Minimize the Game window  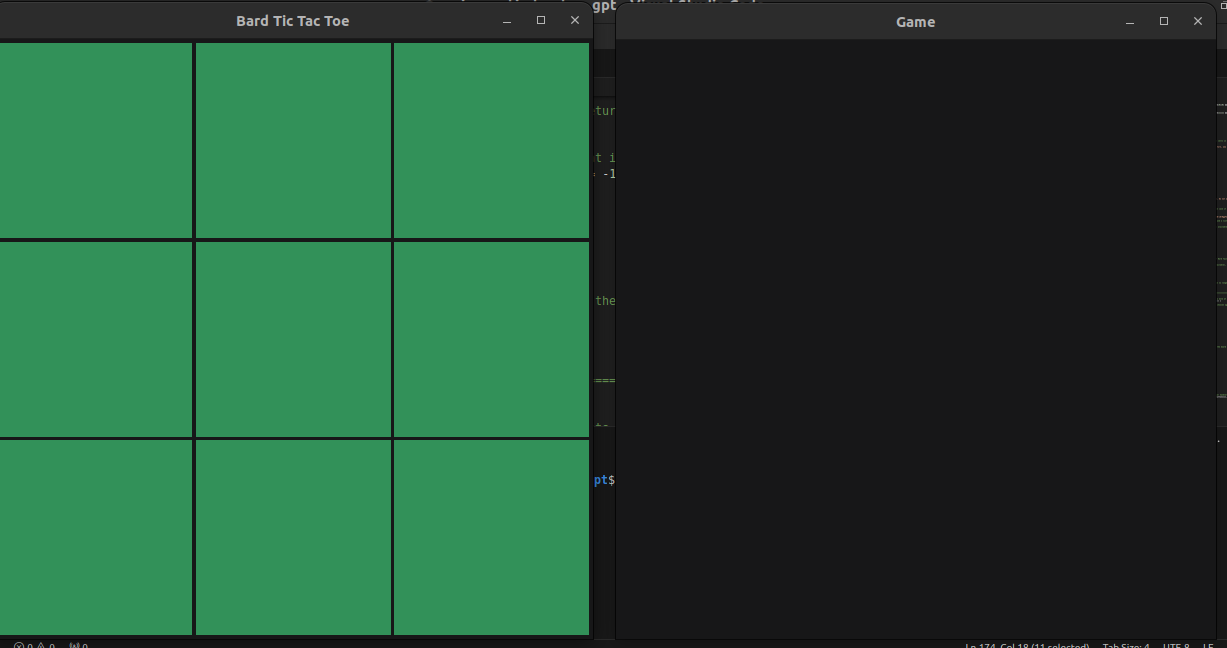pos(1130,22)
